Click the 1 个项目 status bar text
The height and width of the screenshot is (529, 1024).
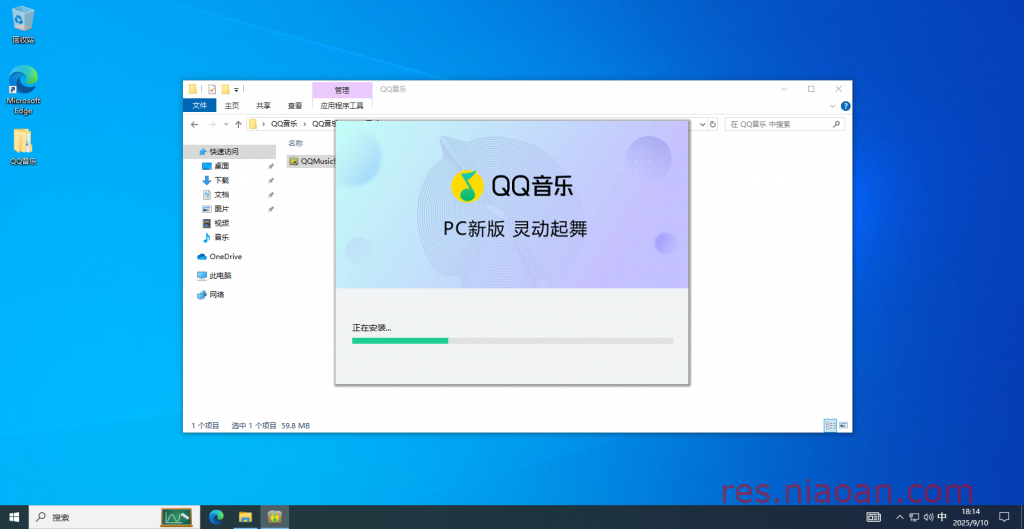[205, 426]
